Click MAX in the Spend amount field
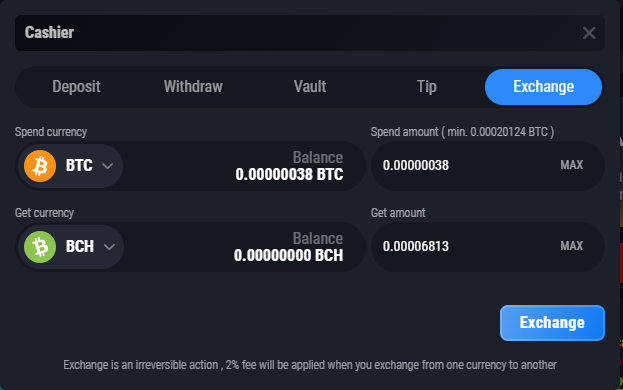This screenshot has width=623, height=390. click(x=571, y=165)
